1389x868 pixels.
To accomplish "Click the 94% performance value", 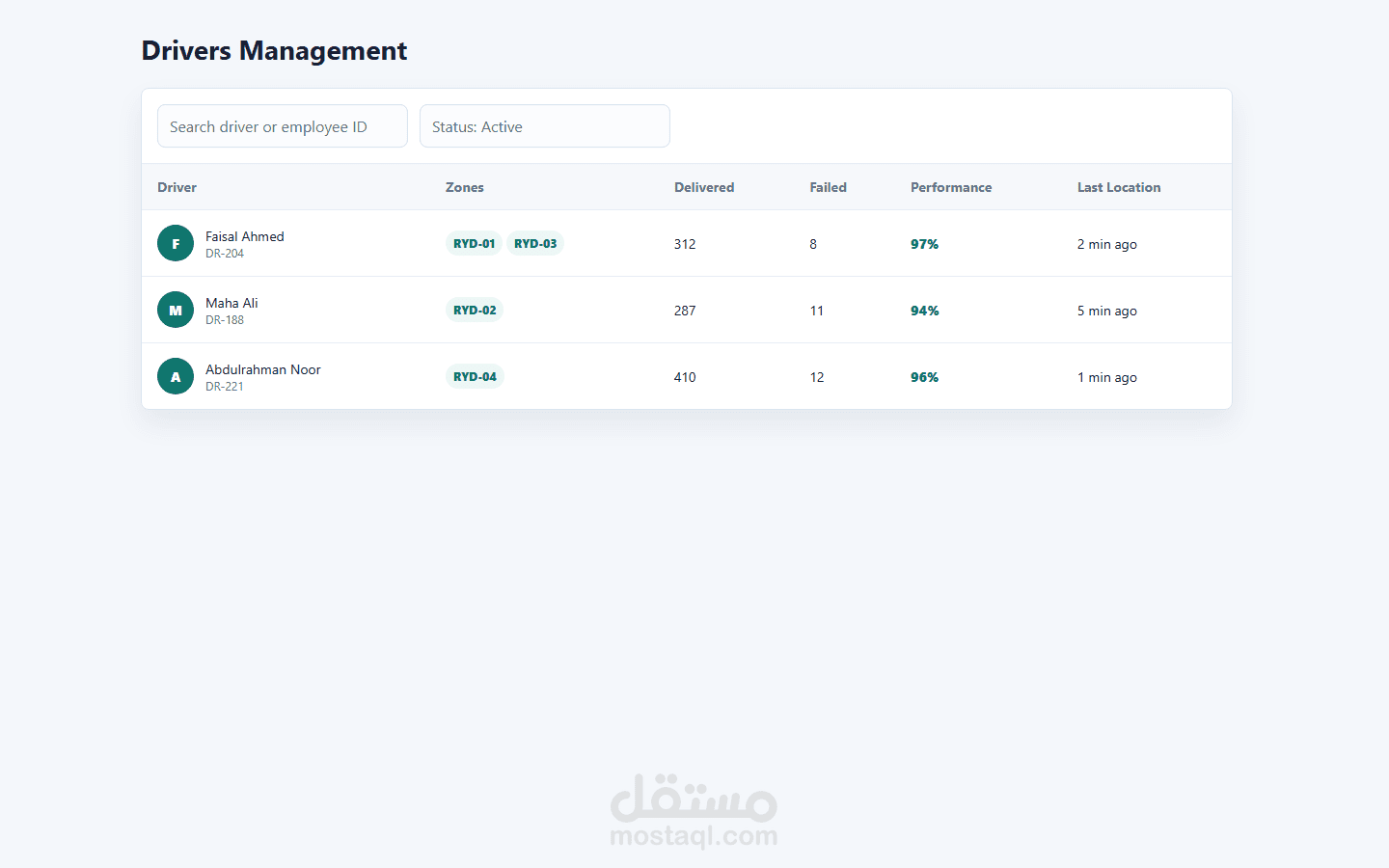I will 925,311.
